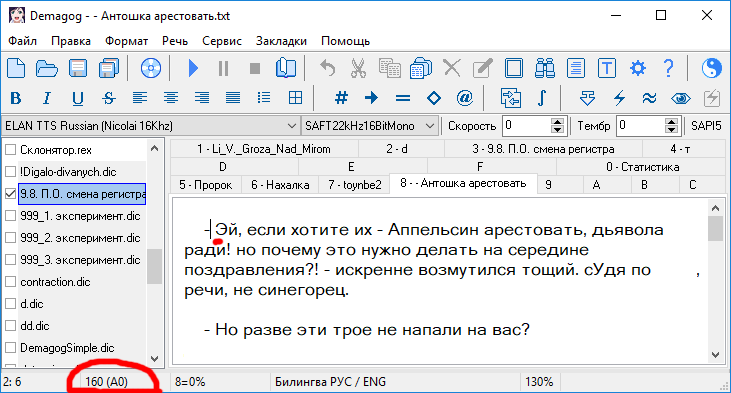Toggle italic formatting
Screen dimensions: 731x393
pos(47,98)
